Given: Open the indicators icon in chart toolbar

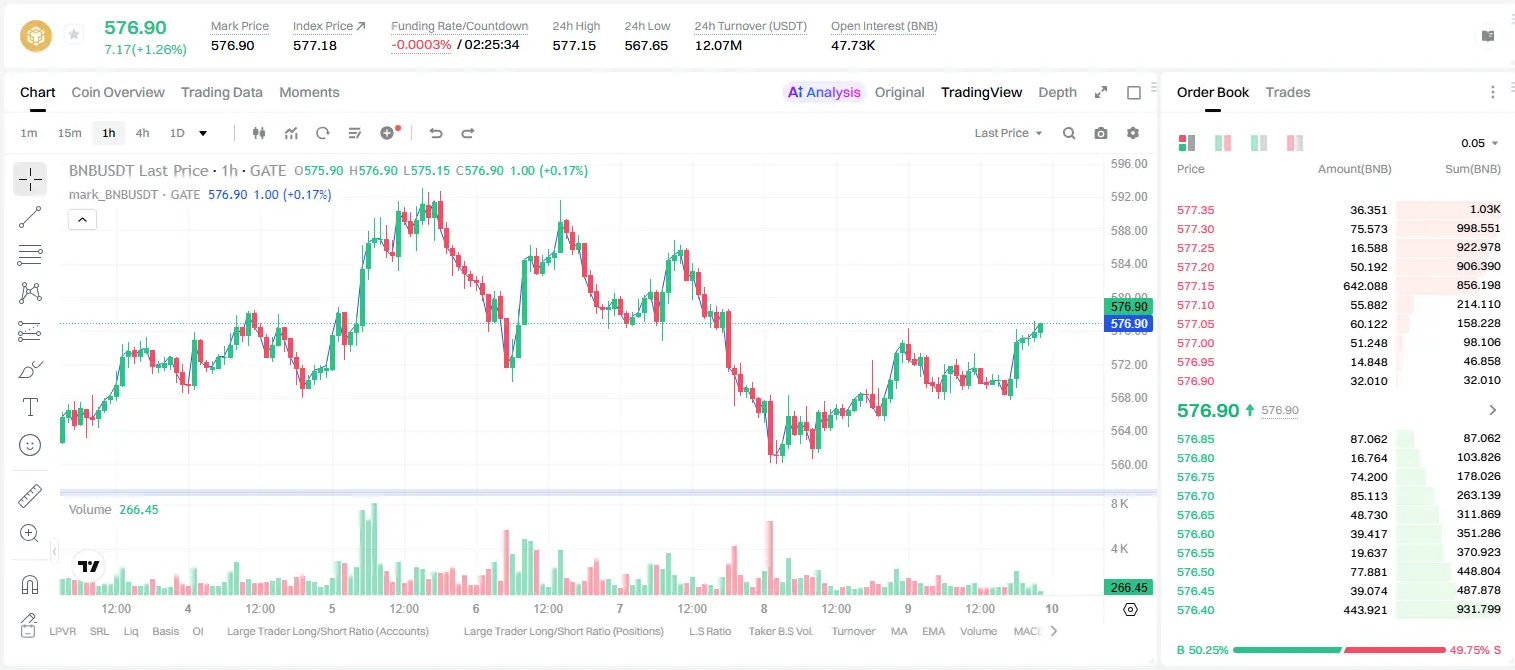Looking at the screenshot, I should [291, 133].
